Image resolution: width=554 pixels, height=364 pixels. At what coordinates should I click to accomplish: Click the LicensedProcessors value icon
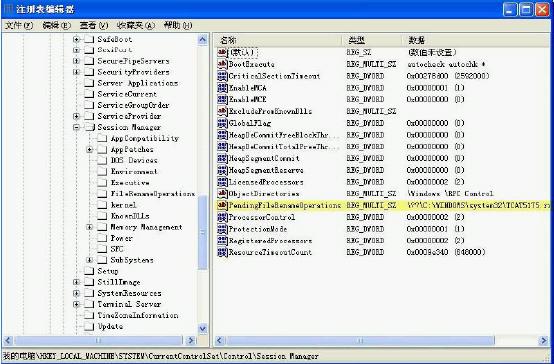tap(222, 182)
